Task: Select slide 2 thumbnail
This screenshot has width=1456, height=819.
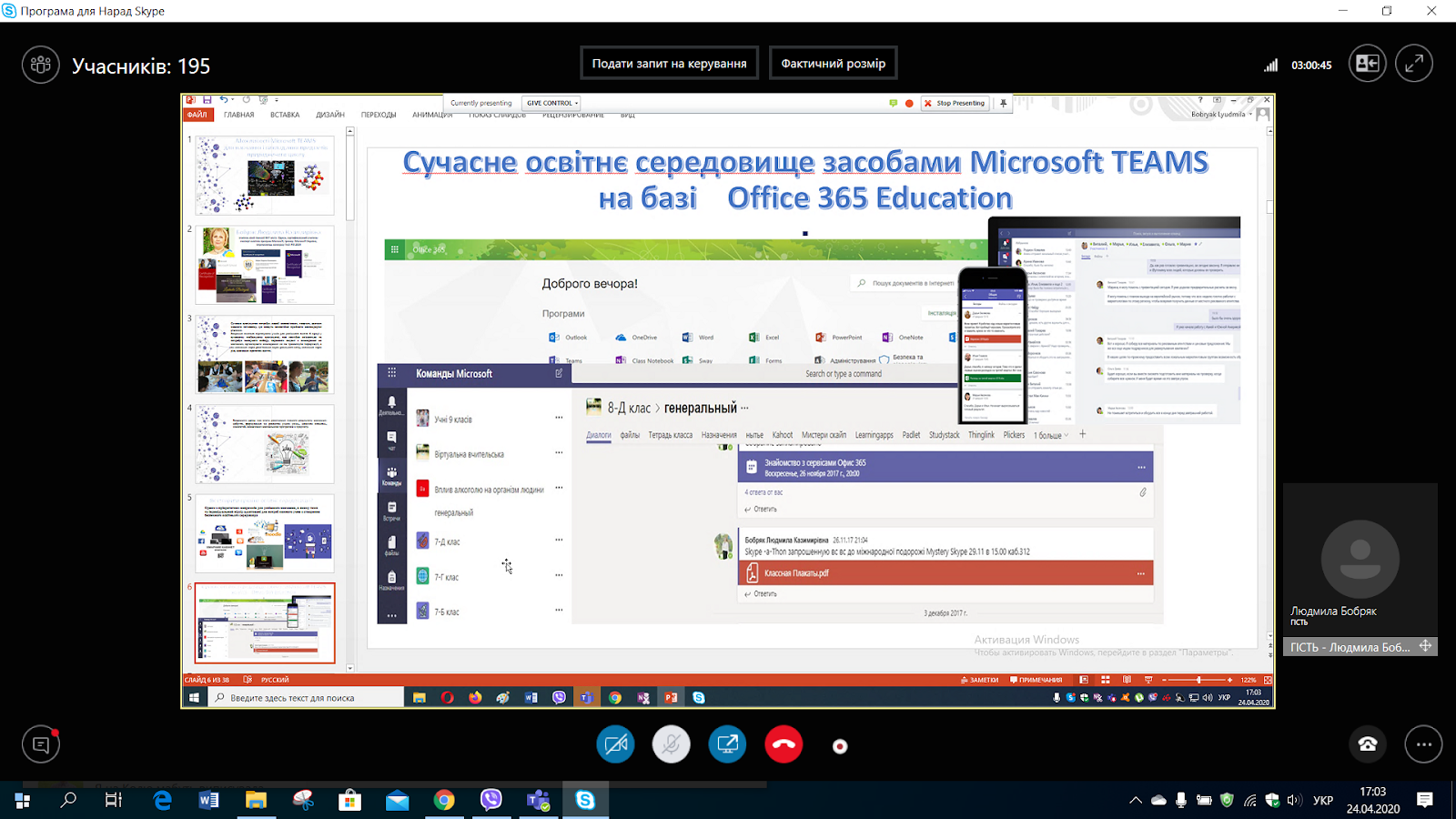Action: tap(265, 265)
